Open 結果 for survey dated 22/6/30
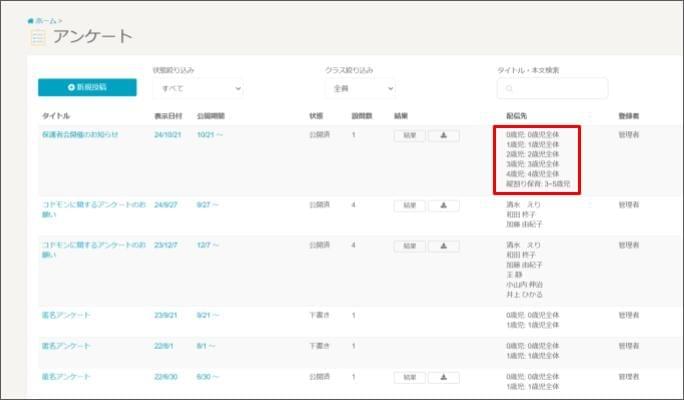The height and width of the screenshot is (400, 684). [x=409, y=377]
